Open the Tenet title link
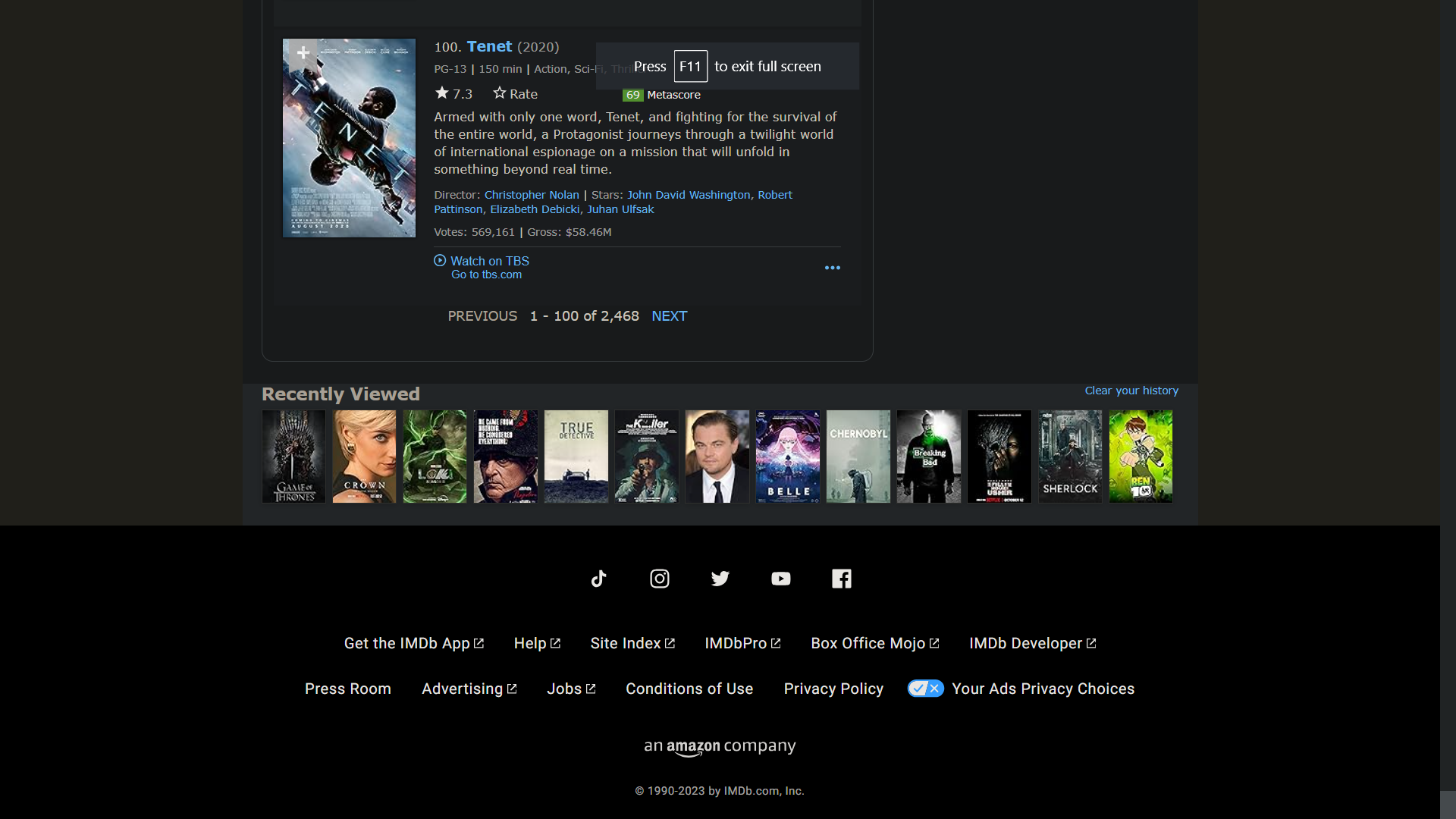The image size is (1456, 819). point(489,46)
